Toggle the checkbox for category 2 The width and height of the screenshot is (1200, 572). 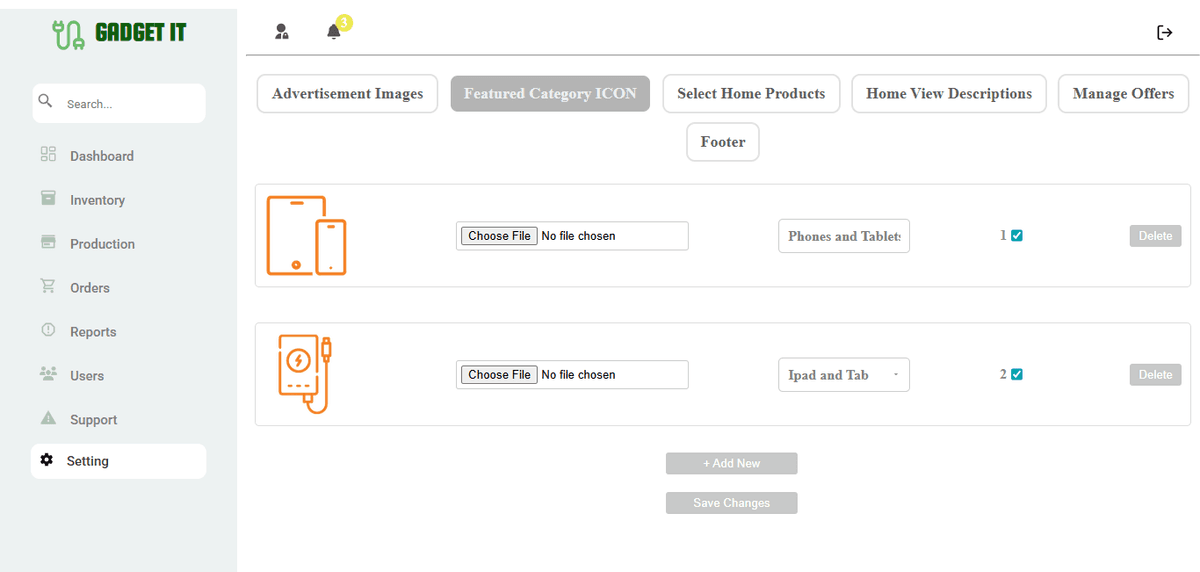[x=1017, y=375]
